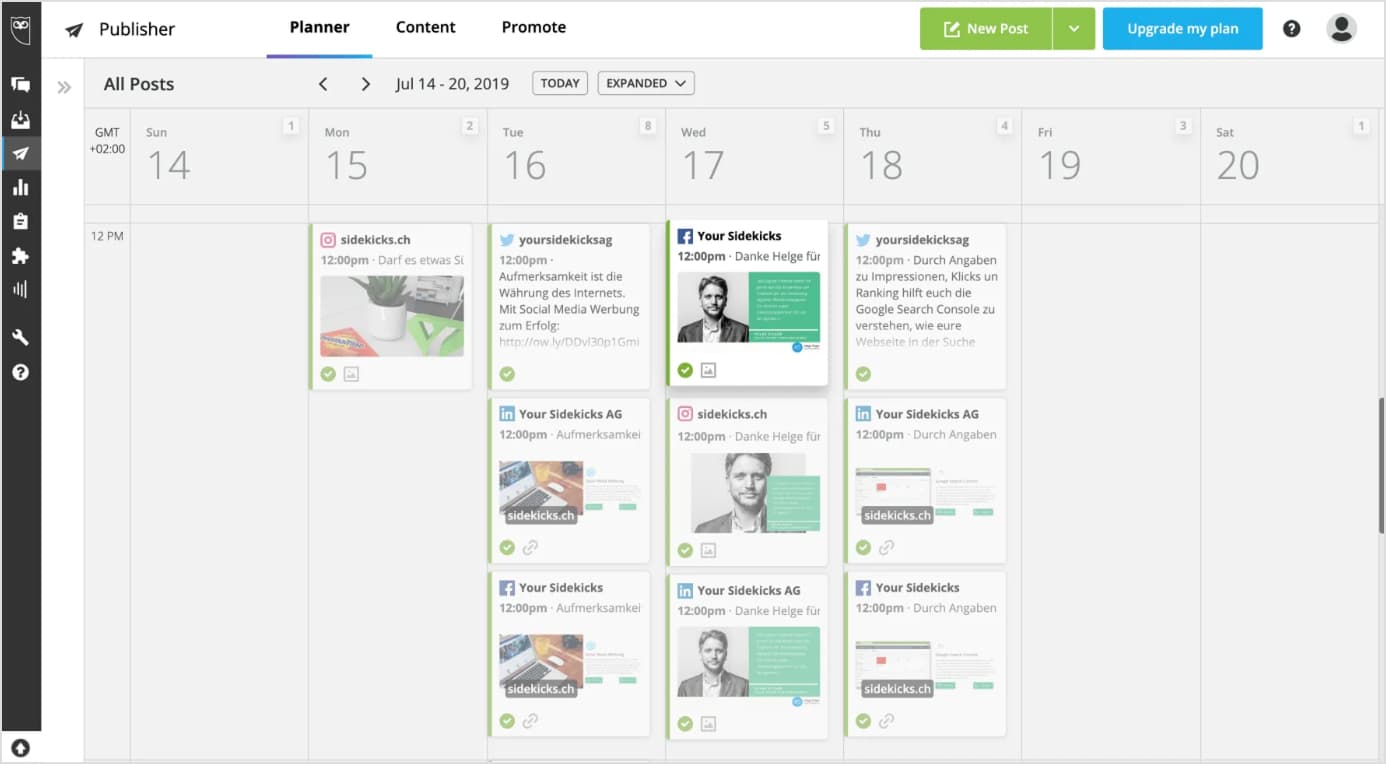
Task: Open sidebar Help question mark icon
Action: (20, 372)
